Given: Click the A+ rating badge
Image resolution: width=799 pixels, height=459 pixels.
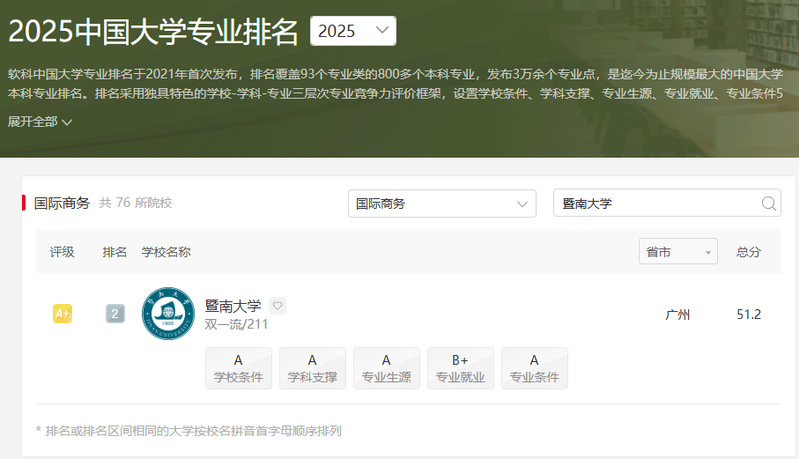Looking at the screenshot, I should point(62,314).
